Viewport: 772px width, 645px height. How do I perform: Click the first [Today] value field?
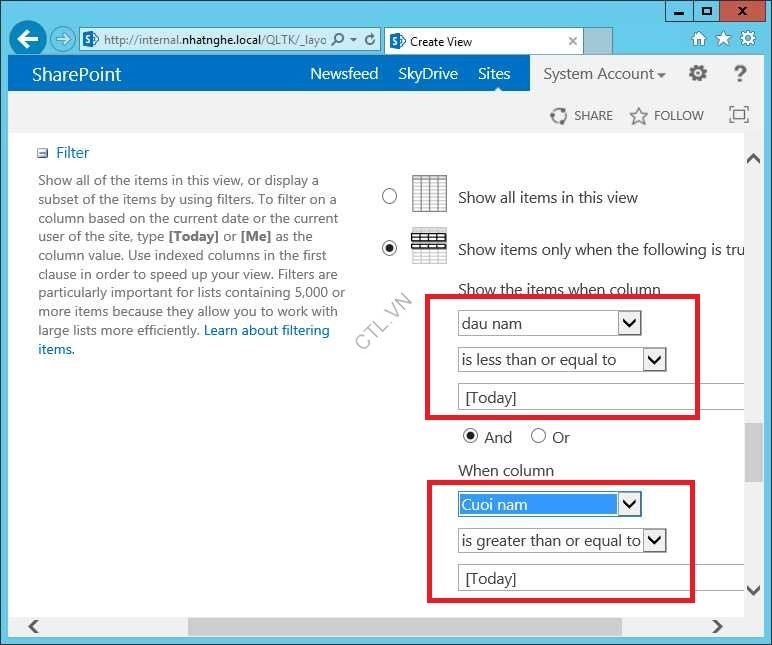click(600, 397)
